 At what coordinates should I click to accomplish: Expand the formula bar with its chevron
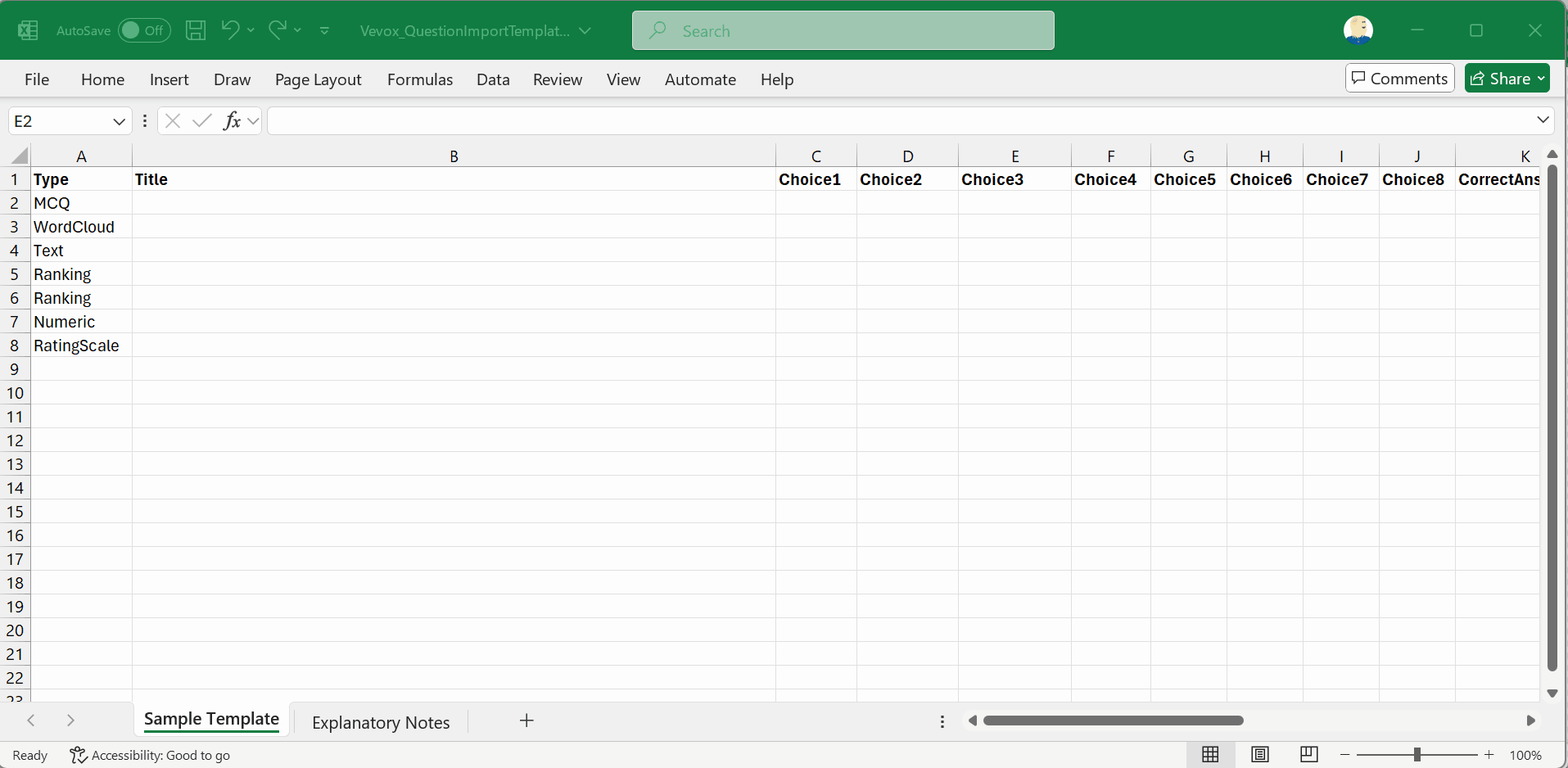click(1543, 120)
